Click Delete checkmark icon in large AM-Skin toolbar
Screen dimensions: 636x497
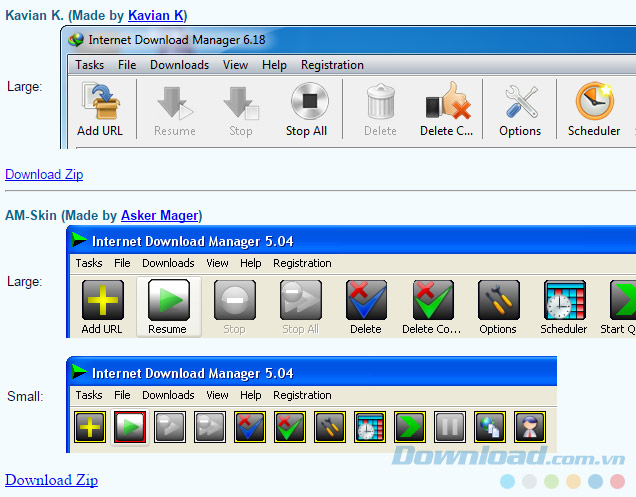point(366,300)
